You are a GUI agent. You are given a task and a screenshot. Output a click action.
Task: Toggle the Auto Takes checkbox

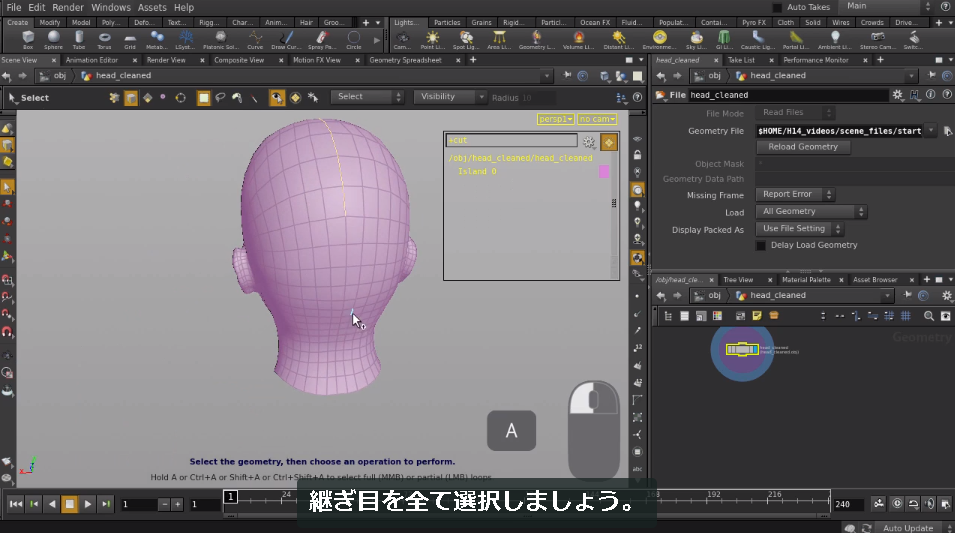[777, 7]
